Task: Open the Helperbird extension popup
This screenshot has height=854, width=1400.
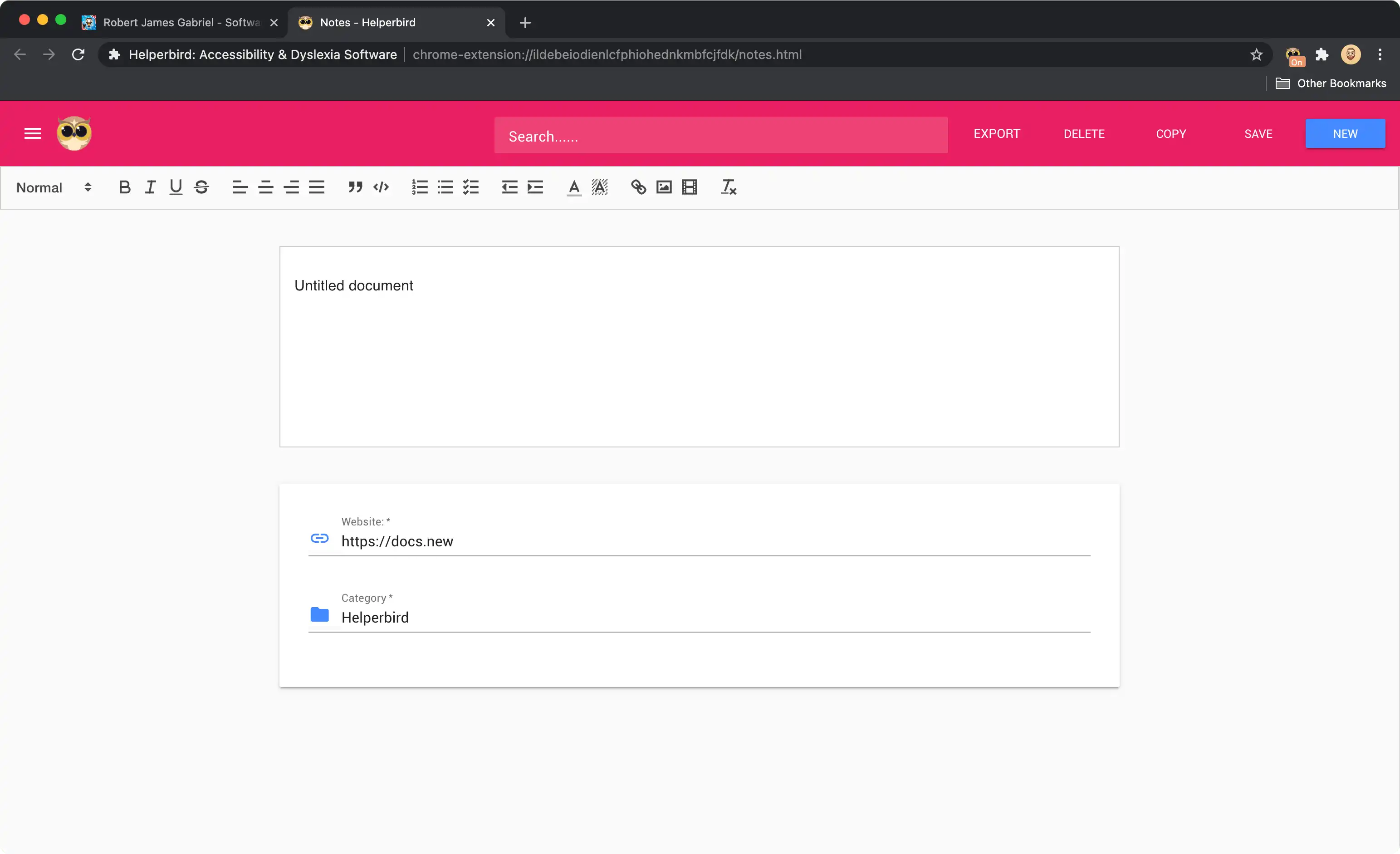Action: click(1294, 56)
